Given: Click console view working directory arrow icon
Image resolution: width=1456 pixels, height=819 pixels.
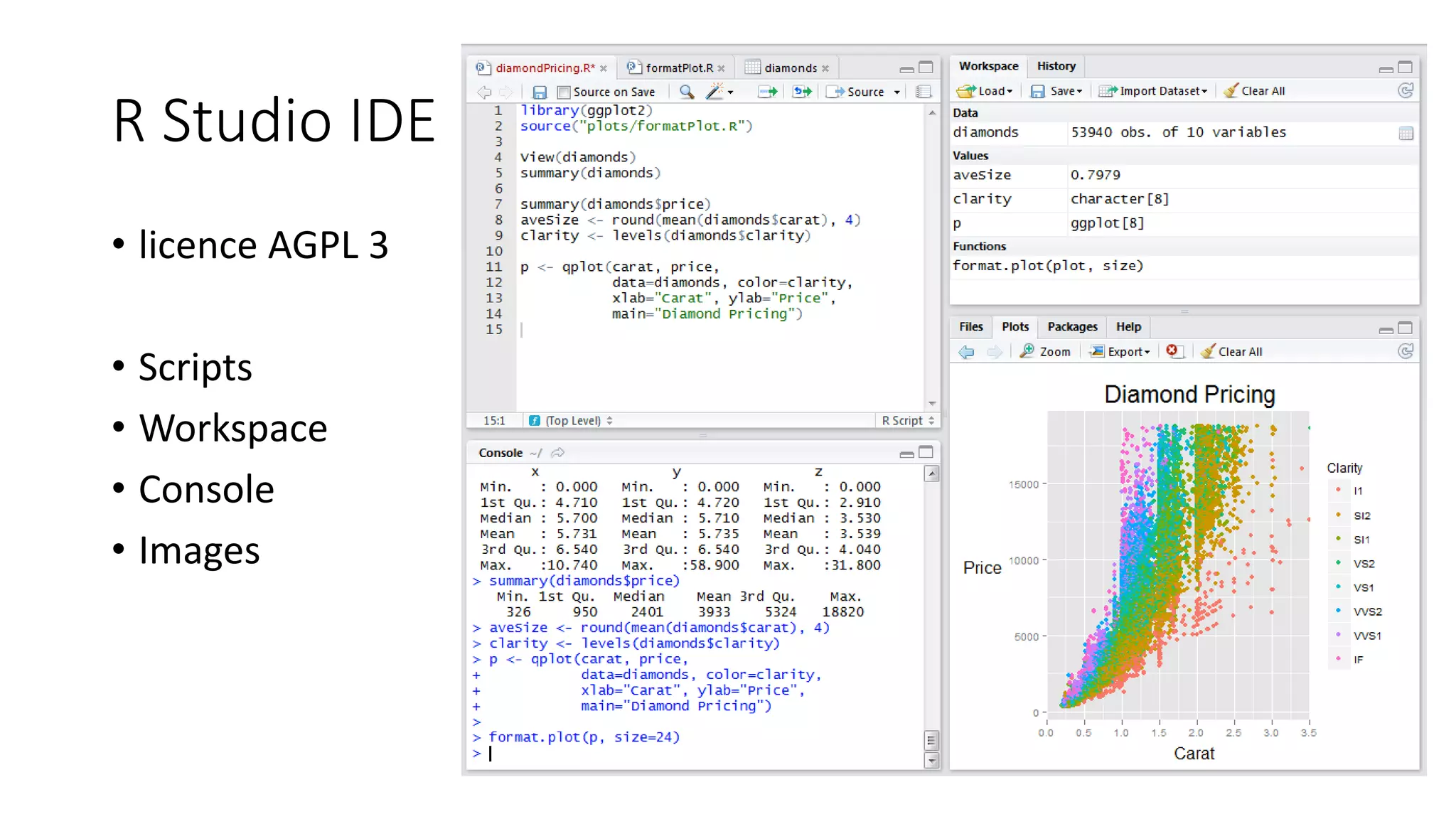Looking at the screenshot, I should 558,453.
